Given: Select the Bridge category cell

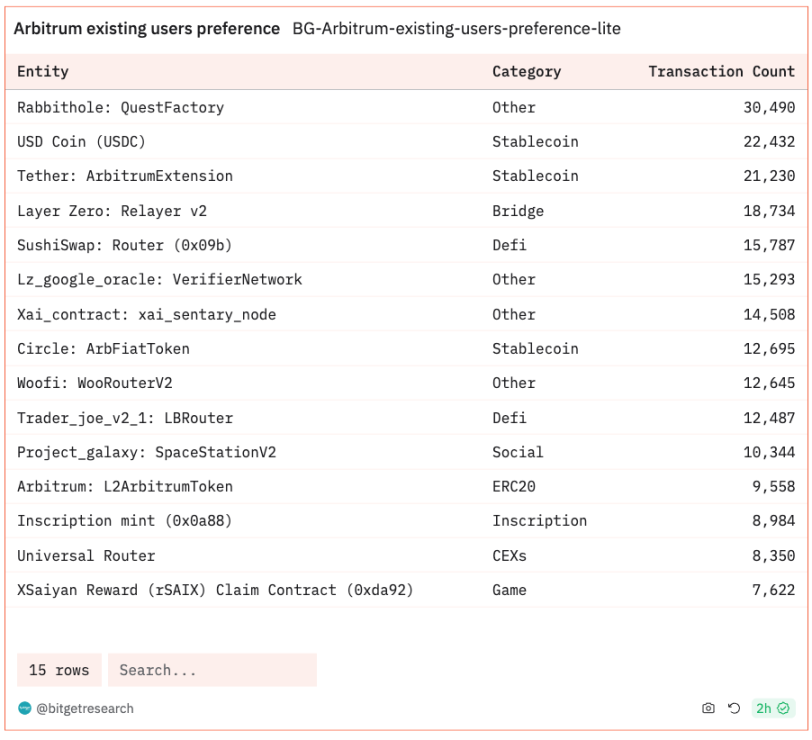Looking at the screenshot, I should click(518, 211).
